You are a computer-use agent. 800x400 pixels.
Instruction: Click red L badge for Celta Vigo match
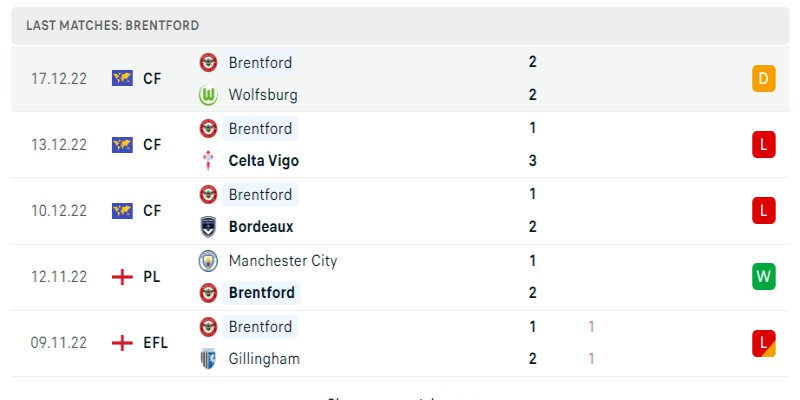click(763, 145)
